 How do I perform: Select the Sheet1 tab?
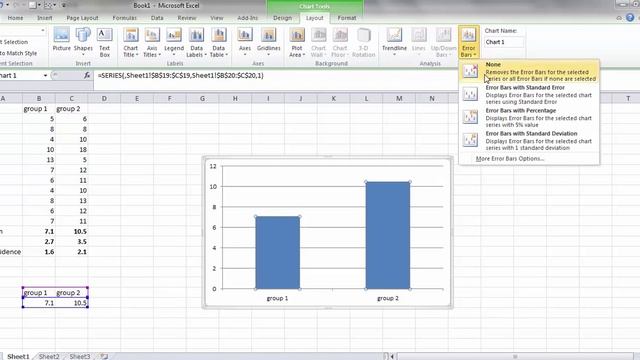coord(18,356)
